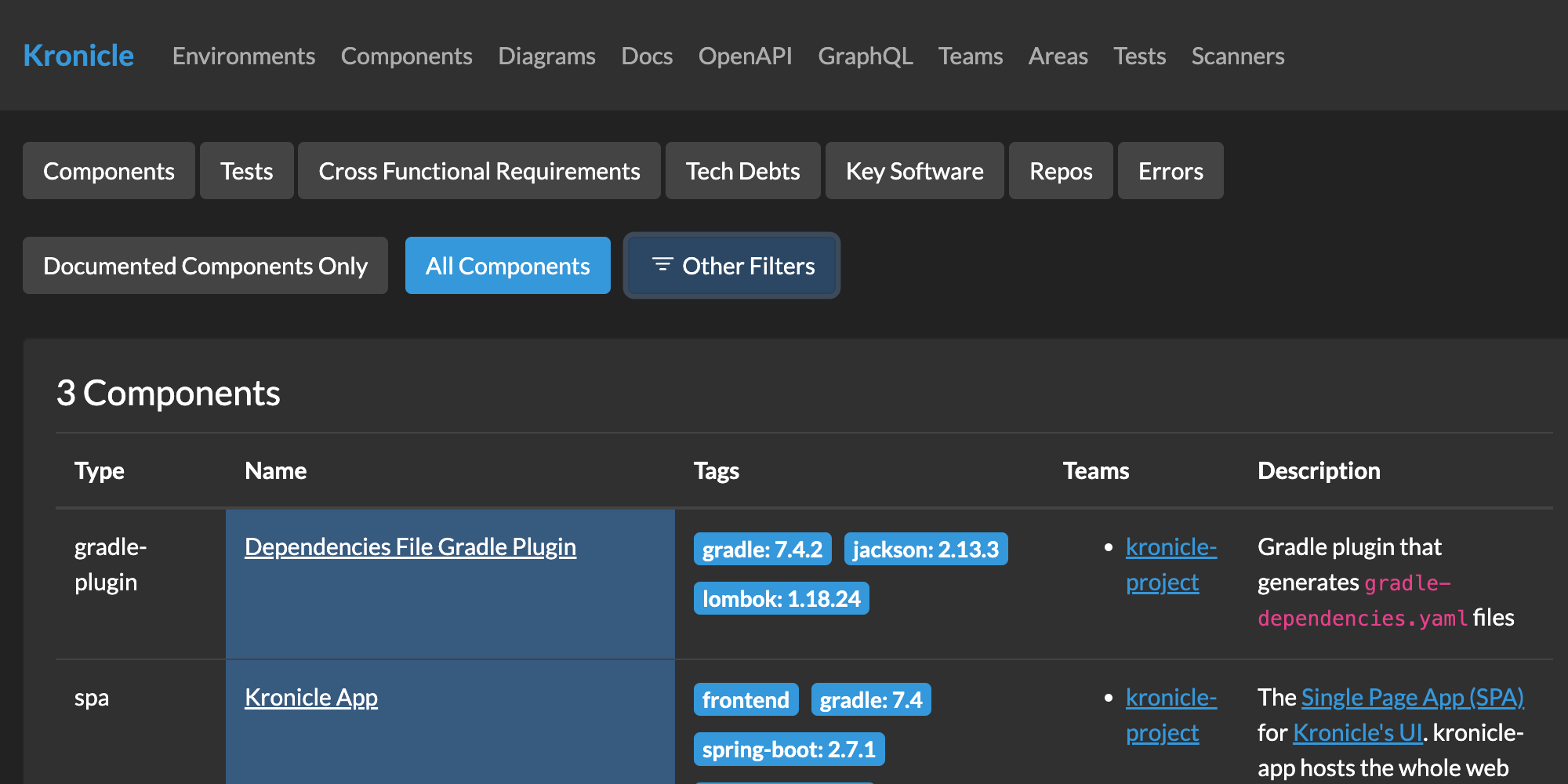Click the frontend tag badge
Image resolution: width=1568 pixels, height=784 pixels.
point(745,700)
